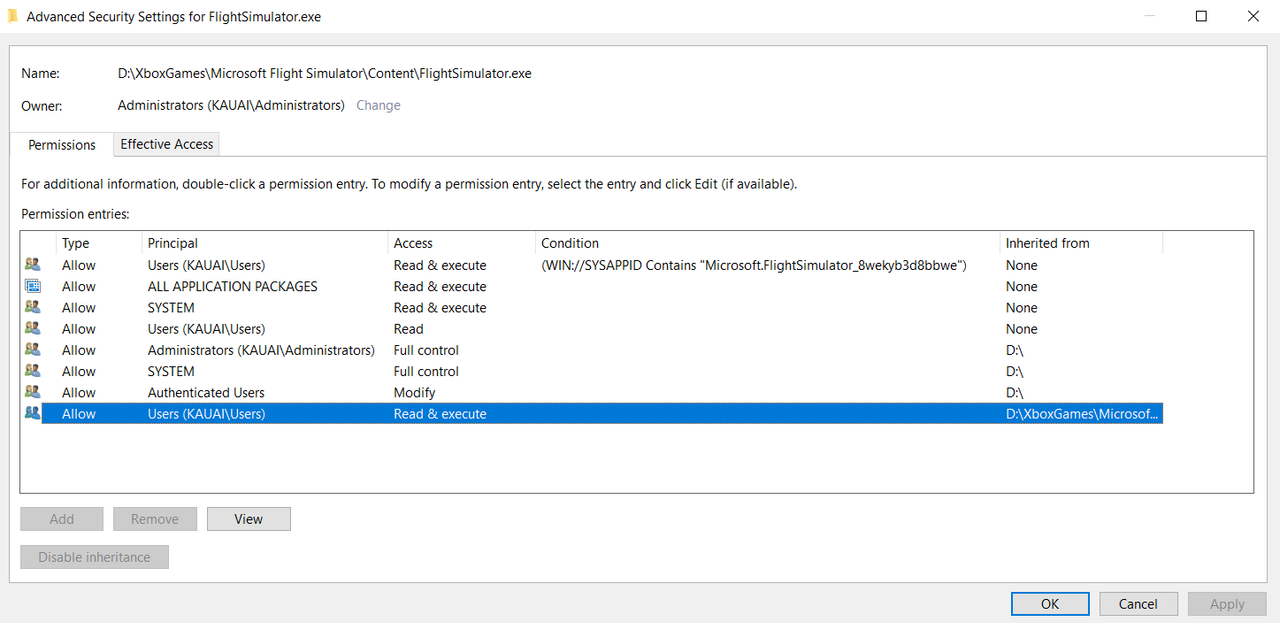Sort entries by the Type column header

pos(99,243)
